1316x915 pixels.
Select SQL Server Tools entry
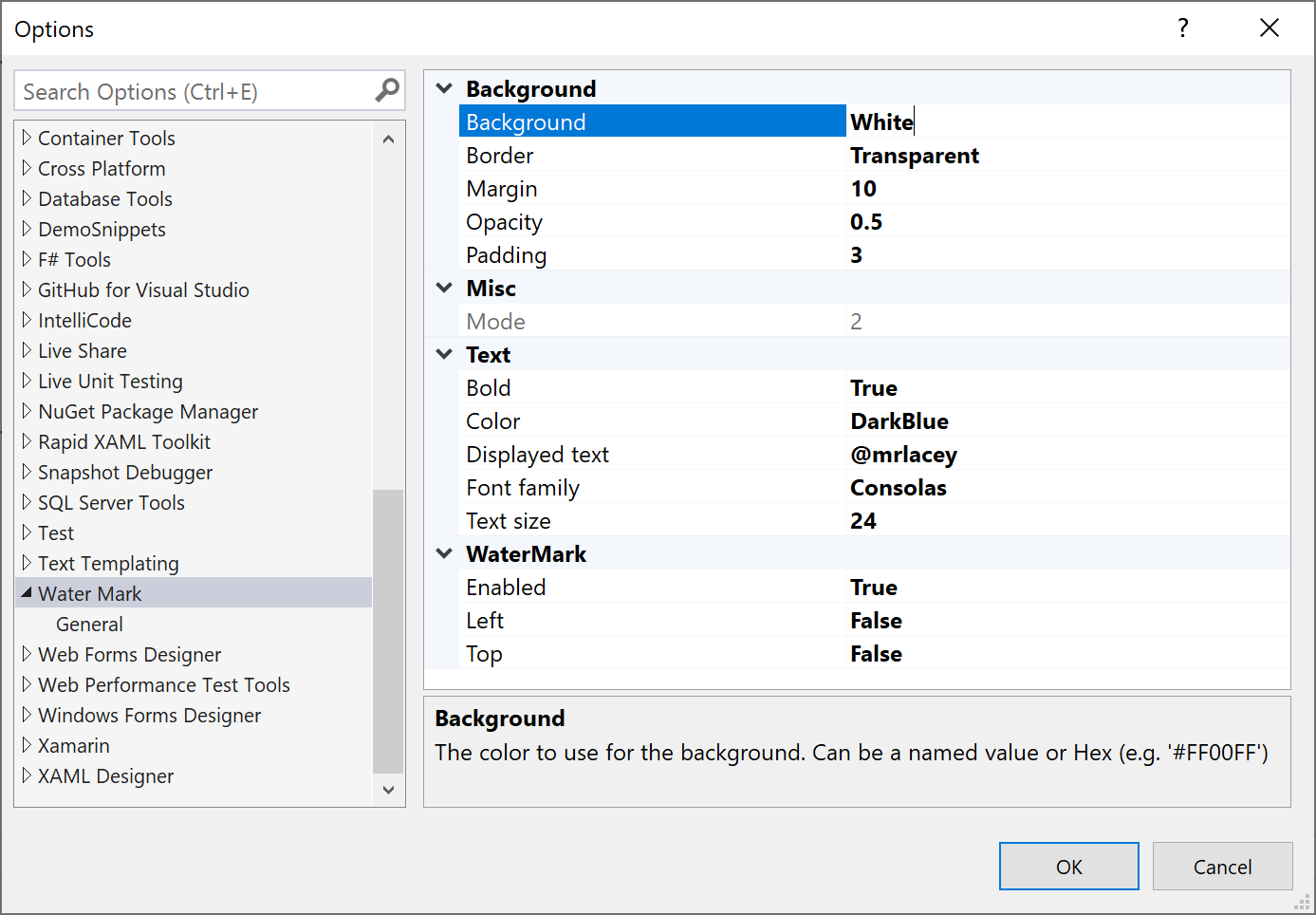pos(111,503)
